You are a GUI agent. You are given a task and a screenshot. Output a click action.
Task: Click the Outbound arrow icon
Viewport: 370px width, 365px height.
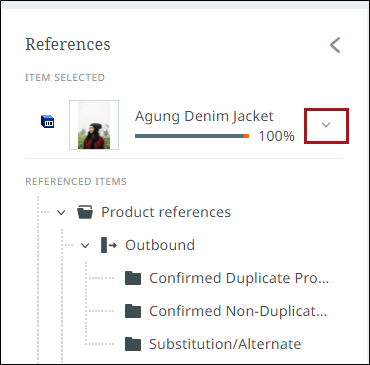[109, 245]
